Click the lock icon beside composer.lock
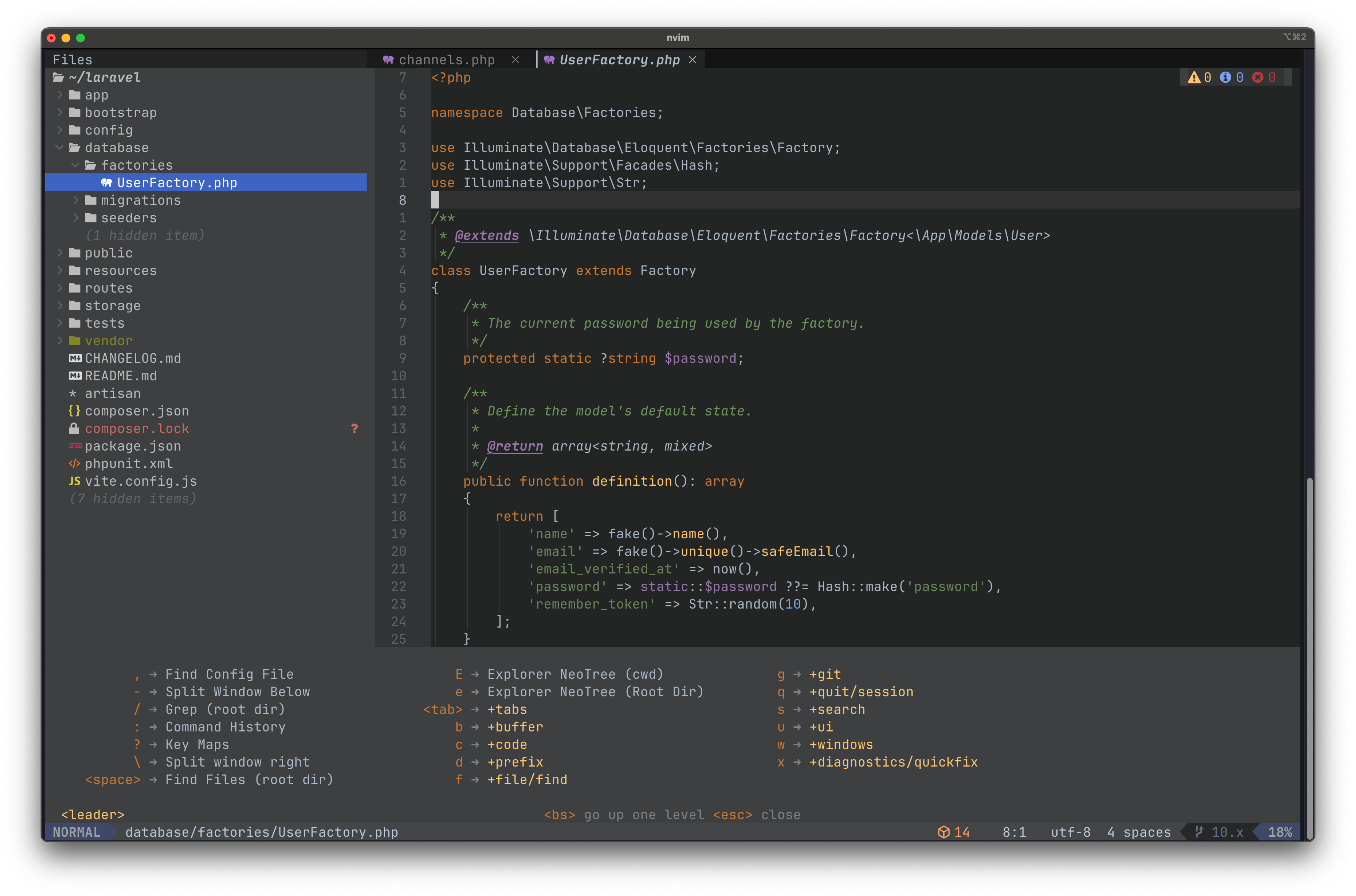Viewport: 1356px width, 896px height. (74, 429)
